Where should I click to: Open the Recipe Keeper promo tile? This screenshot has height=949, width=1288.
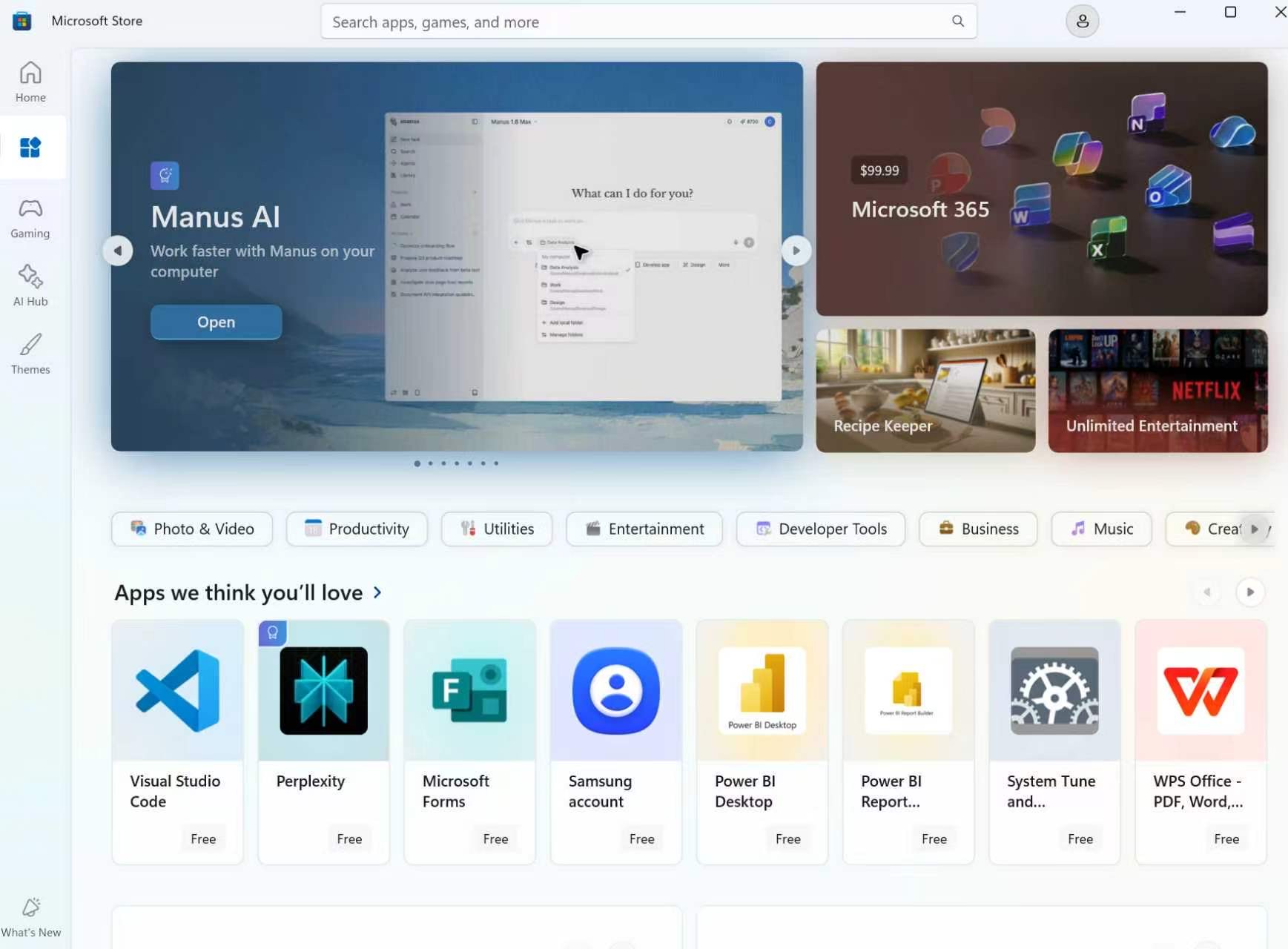click(x=925, y=391)
